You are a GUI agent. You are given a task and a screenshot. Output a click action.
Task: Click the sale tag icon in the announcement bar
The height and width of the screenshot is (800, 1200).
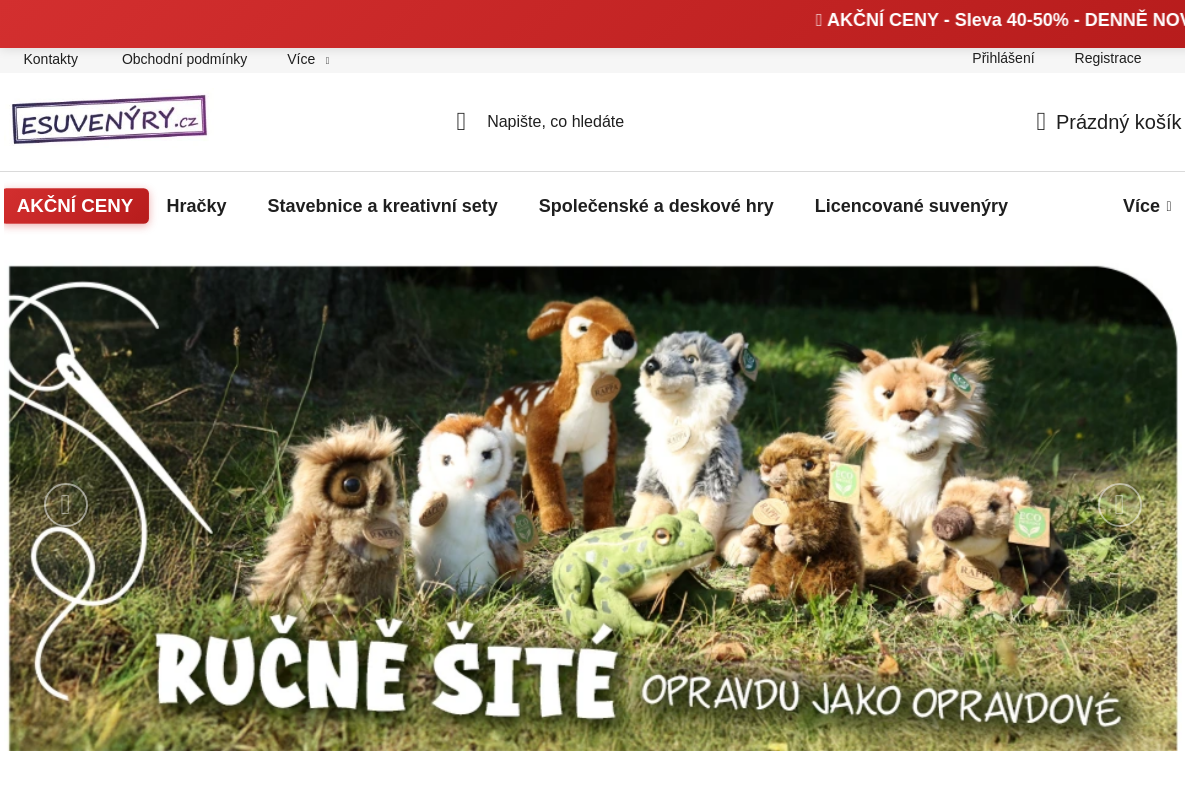coord(819,20)
